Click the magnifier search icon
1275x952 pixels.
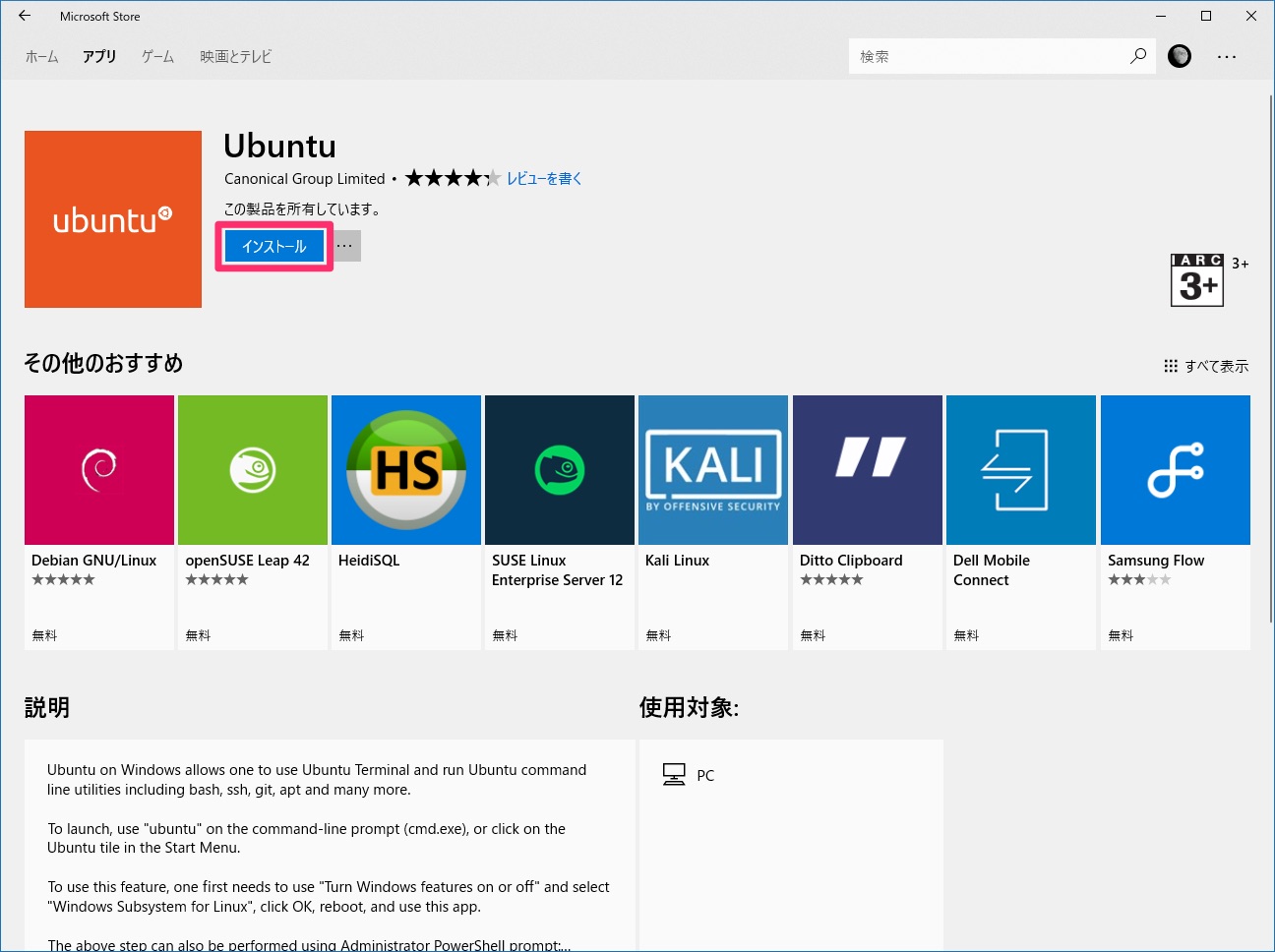click(x=1138, y=56)
